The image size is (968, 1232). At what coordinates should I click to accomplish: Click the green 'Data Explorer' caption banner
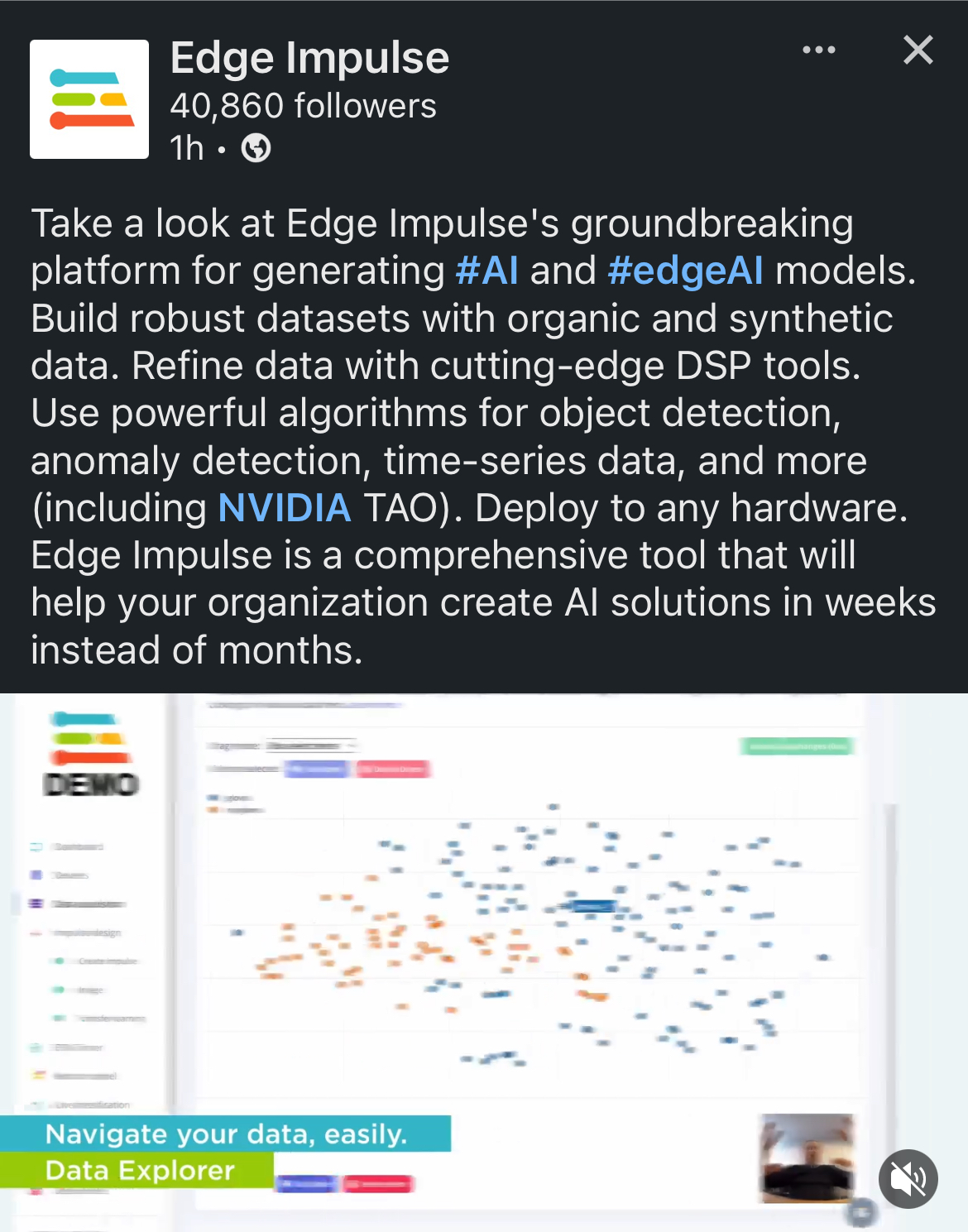(x=137, y=1170)
